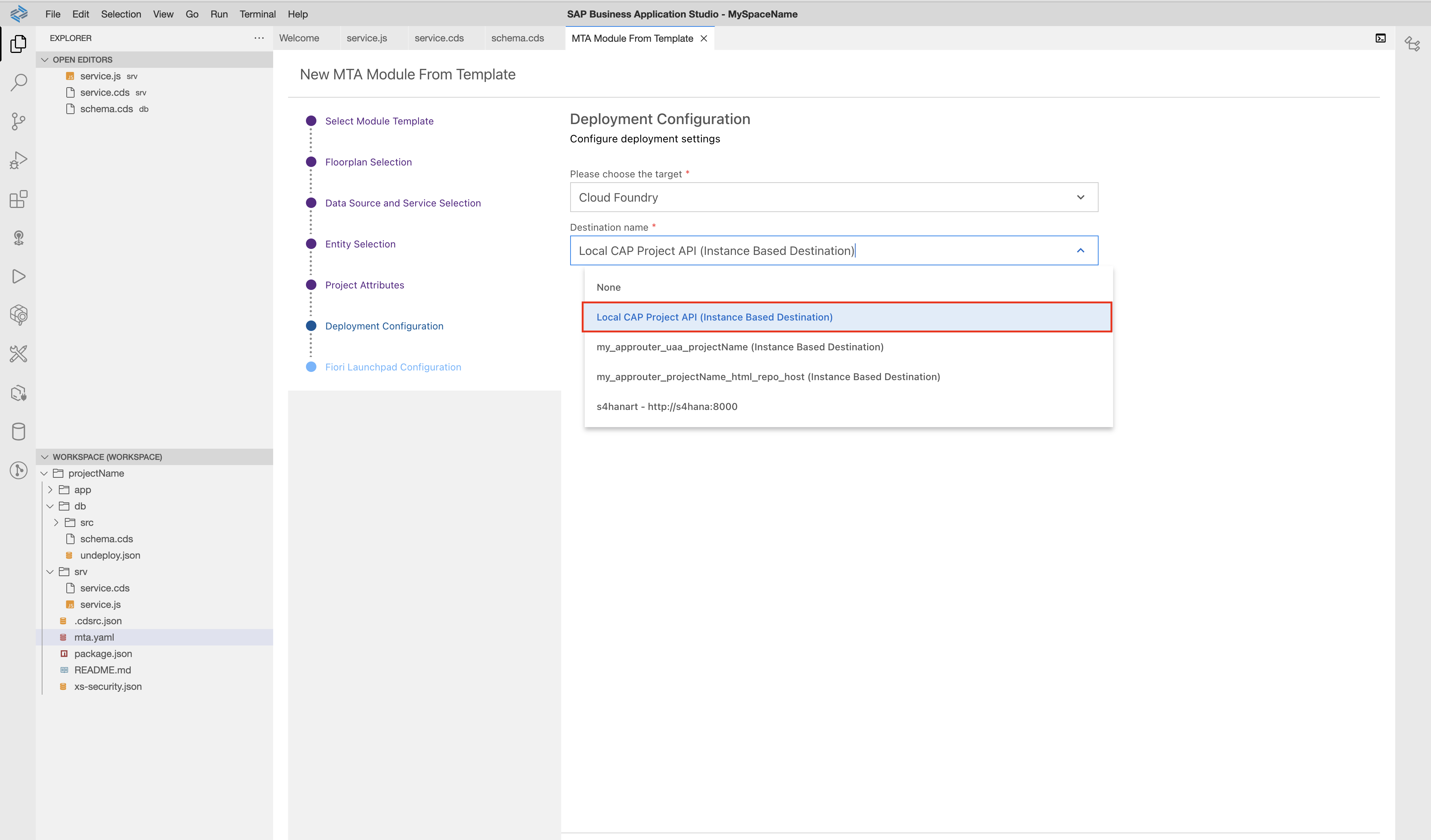Open README.md in workspace tree

[x=154, y=670]
